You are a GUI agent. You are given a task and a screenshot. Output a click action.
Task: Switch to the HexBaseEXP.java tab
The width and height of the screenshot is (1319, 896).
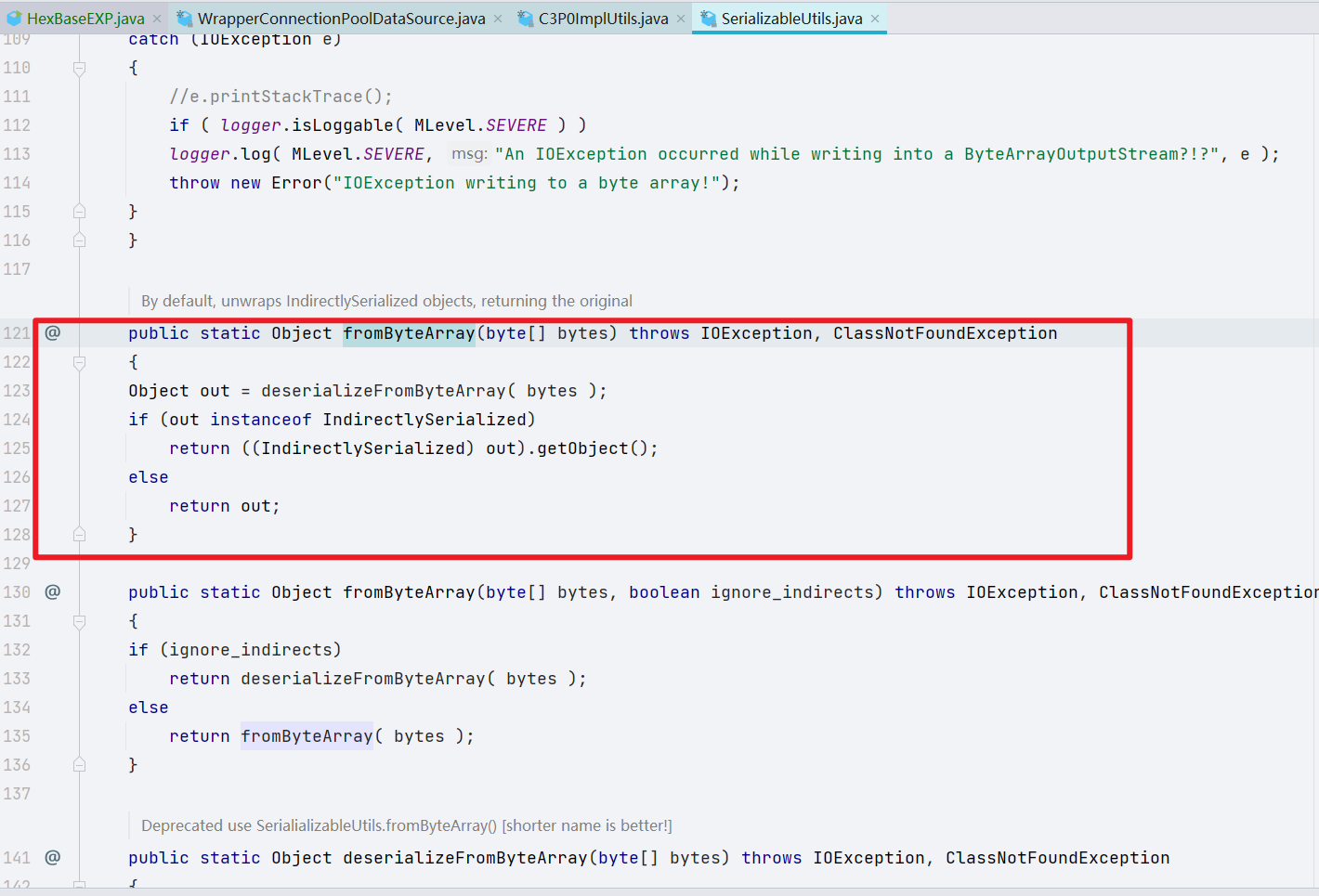point(85,19)
